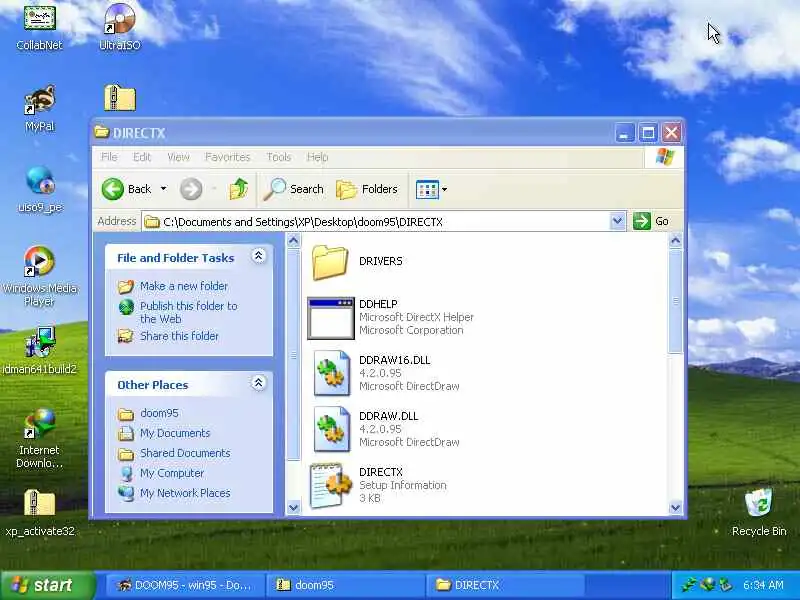Screen dimensions: 800x600
Task: Open the View menu
Action: pos(178,157)
